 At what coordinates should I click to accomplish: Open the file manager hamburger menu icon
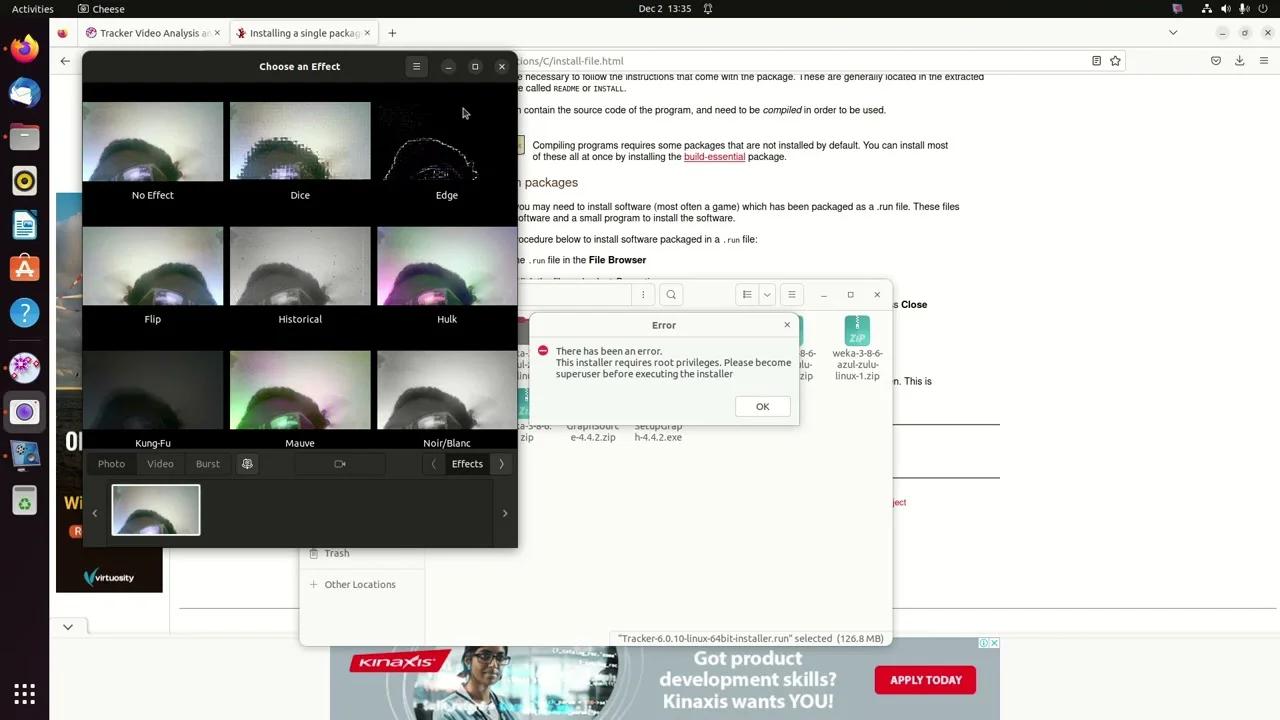791,294
